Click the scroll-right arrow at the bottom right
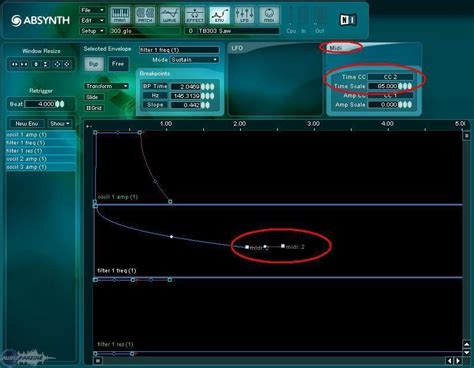 point(458,361)
